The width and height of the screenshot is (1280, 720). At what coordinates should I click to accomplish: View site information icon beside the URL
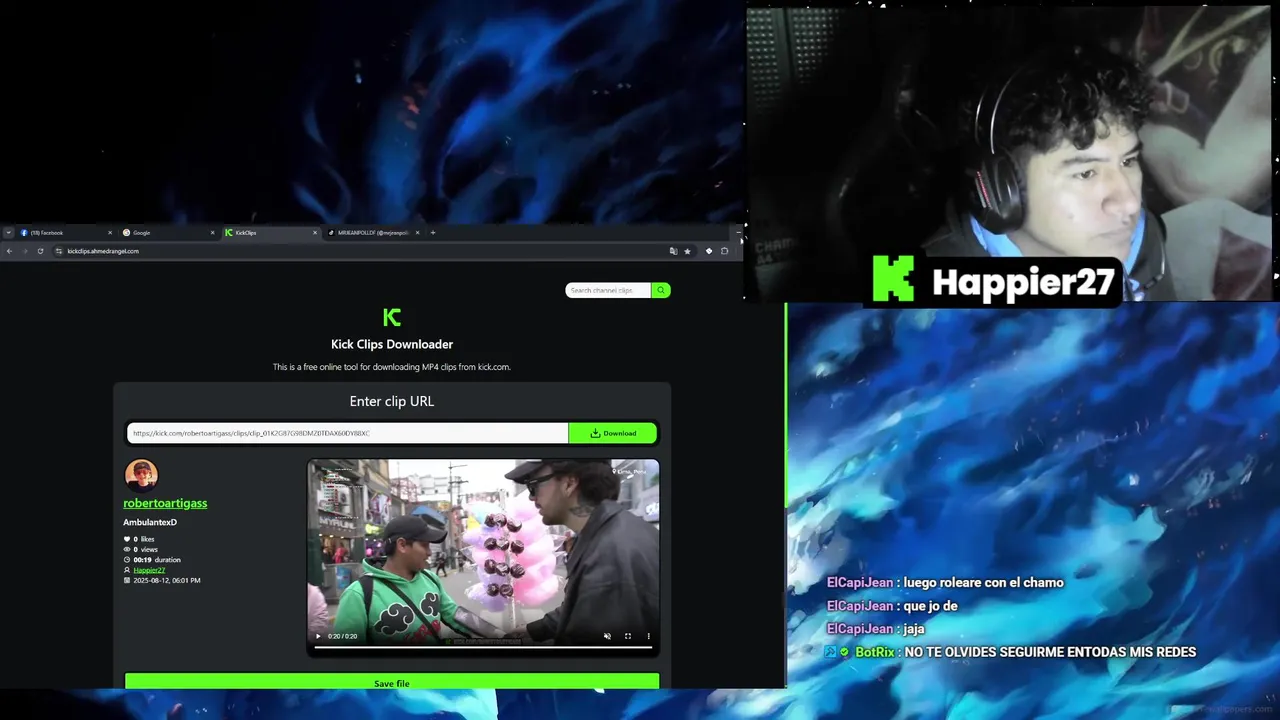59,251
